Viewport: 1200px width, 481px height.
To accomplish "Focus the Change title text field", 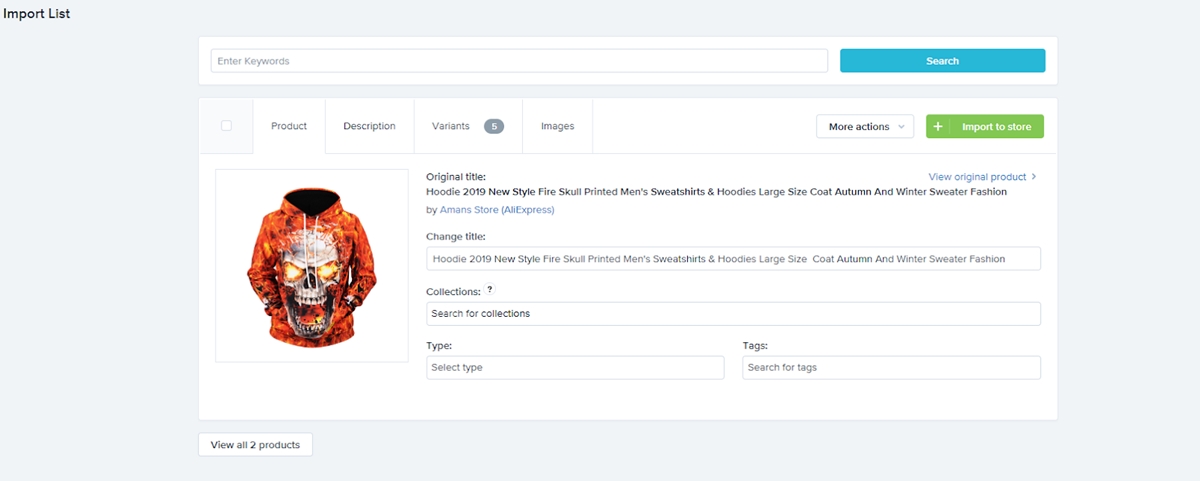I will pyautogui.click(x=732, y=259).
